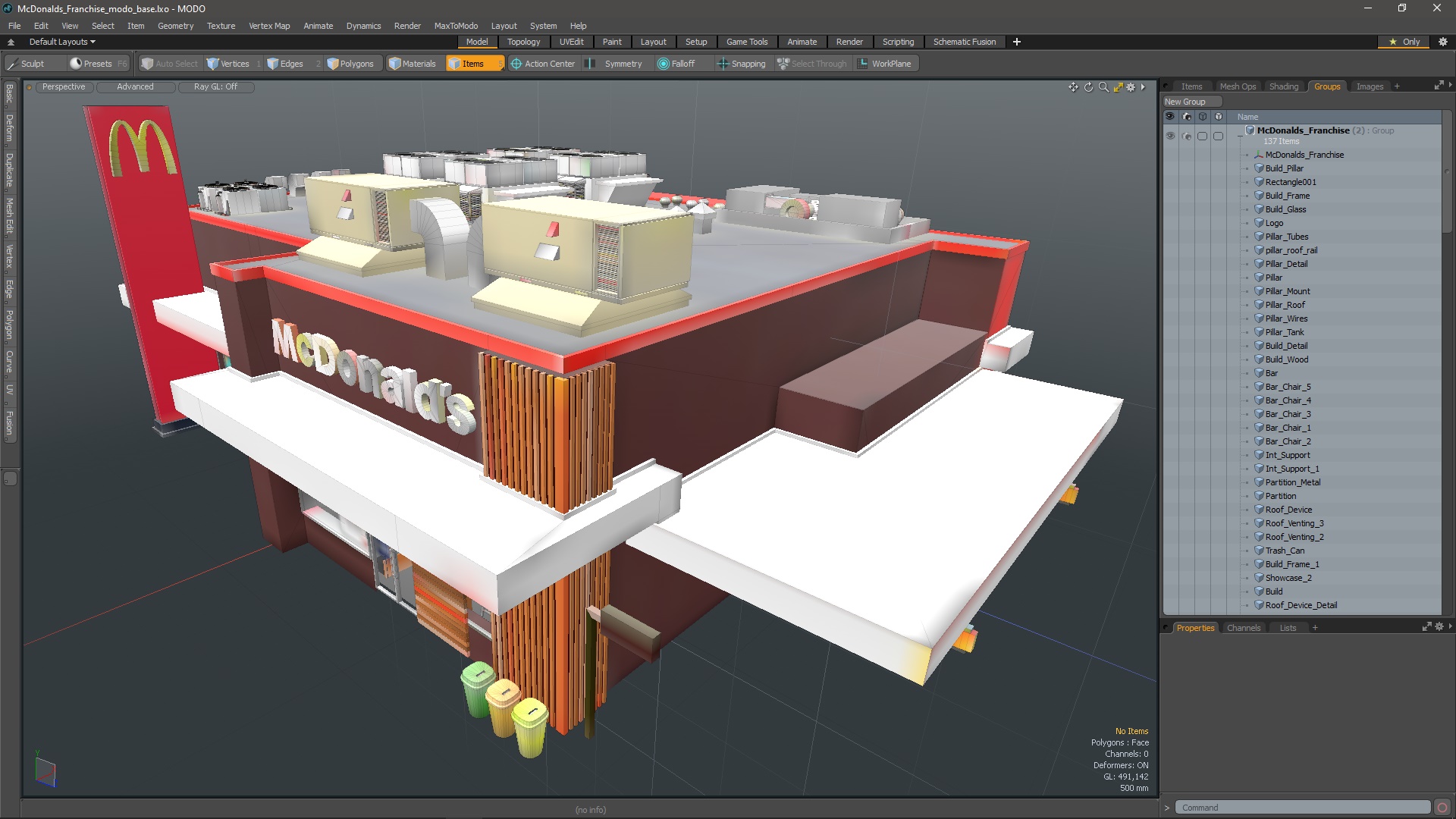Switch to the Schematic Fusion tab

[x=965, y=42]
